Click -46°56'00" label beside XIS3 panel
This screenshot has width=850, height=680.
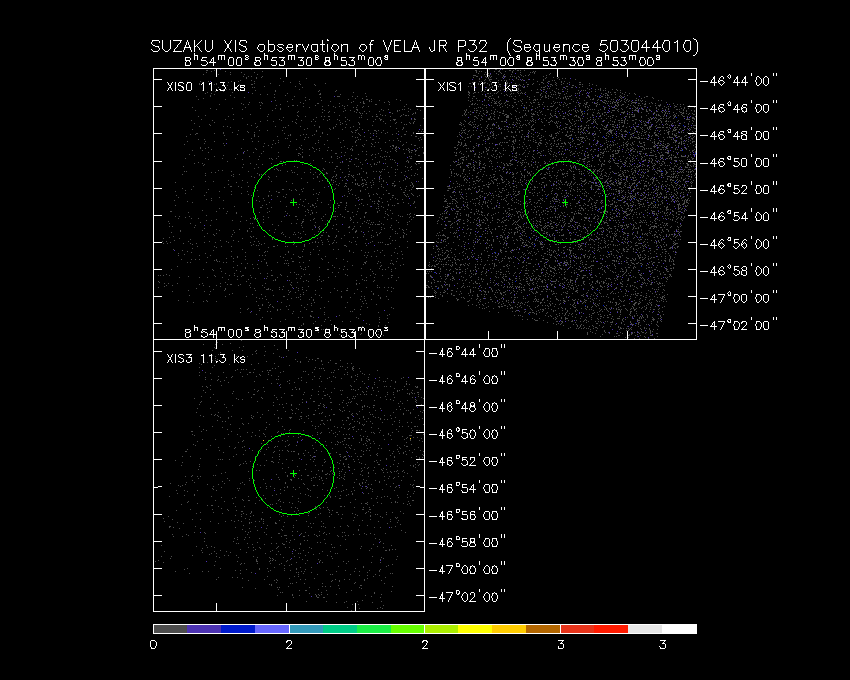[467, 515]
